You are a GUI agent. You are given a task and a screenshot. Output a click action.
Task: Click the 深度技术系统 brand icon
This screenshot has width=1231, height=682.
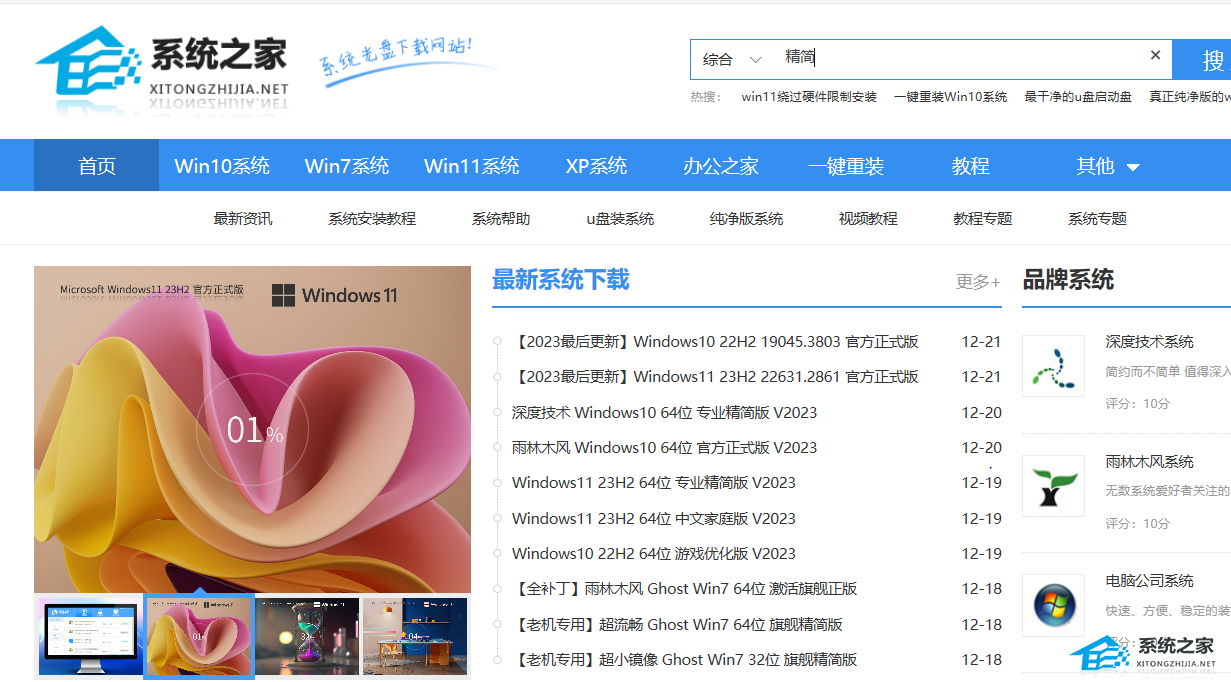1053,366
